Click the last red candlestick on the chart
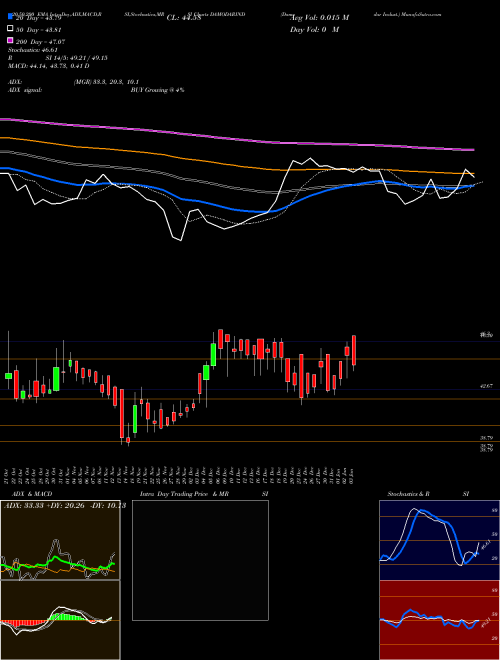The width and height of the screenshot is (500, 660). coord(354,350)
